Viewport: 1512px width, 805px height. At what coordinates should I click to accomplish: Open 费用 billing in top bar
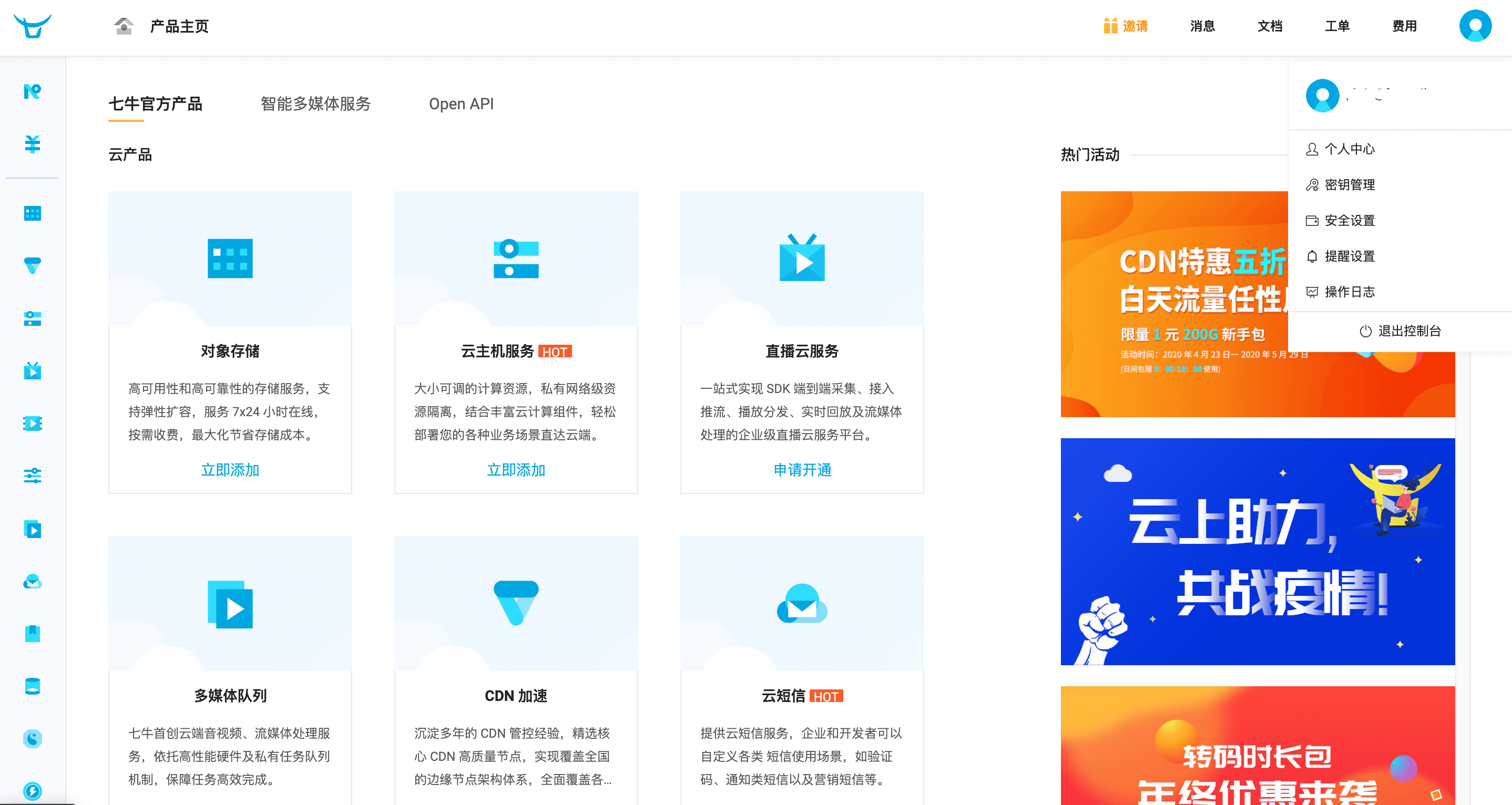[x=1405, y=26]
